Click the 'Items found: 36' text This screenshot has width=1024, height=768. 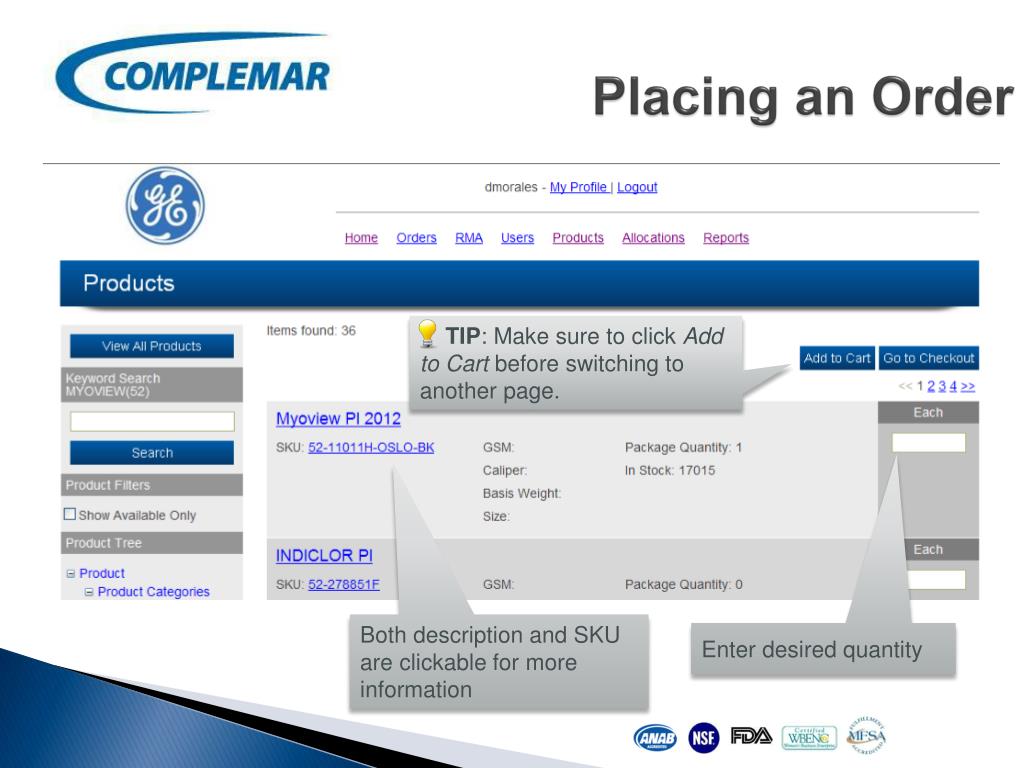coord(311,330)
